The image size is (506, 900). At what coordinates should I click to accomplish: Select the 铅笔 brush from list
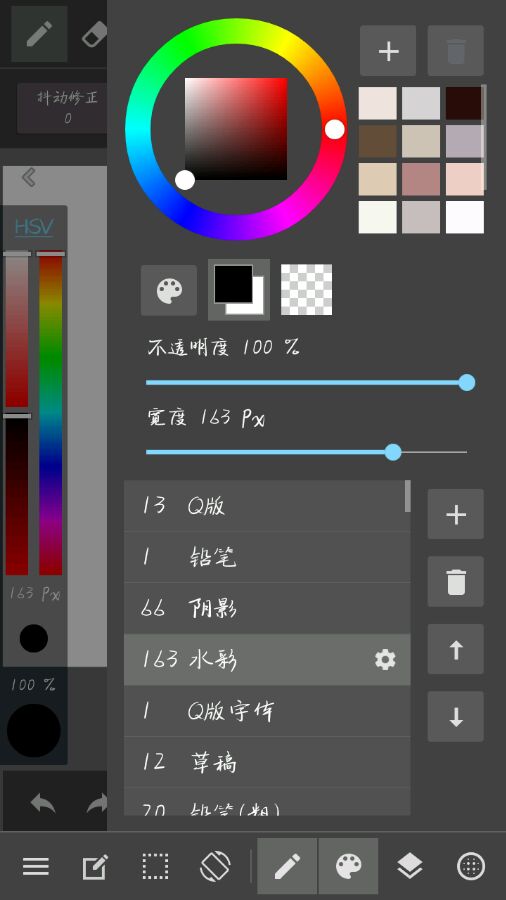(x=267, y=557)
